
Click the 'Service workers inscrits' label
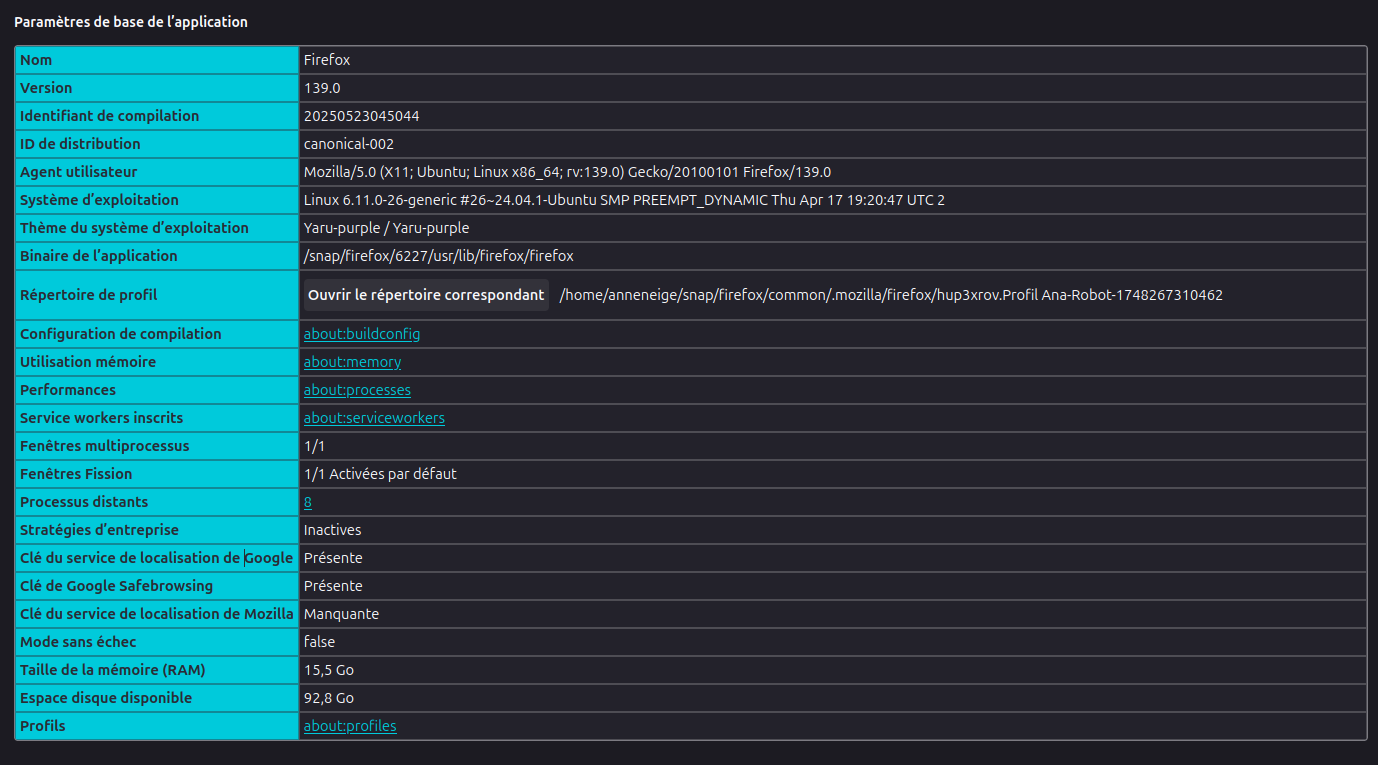[102, 418]
